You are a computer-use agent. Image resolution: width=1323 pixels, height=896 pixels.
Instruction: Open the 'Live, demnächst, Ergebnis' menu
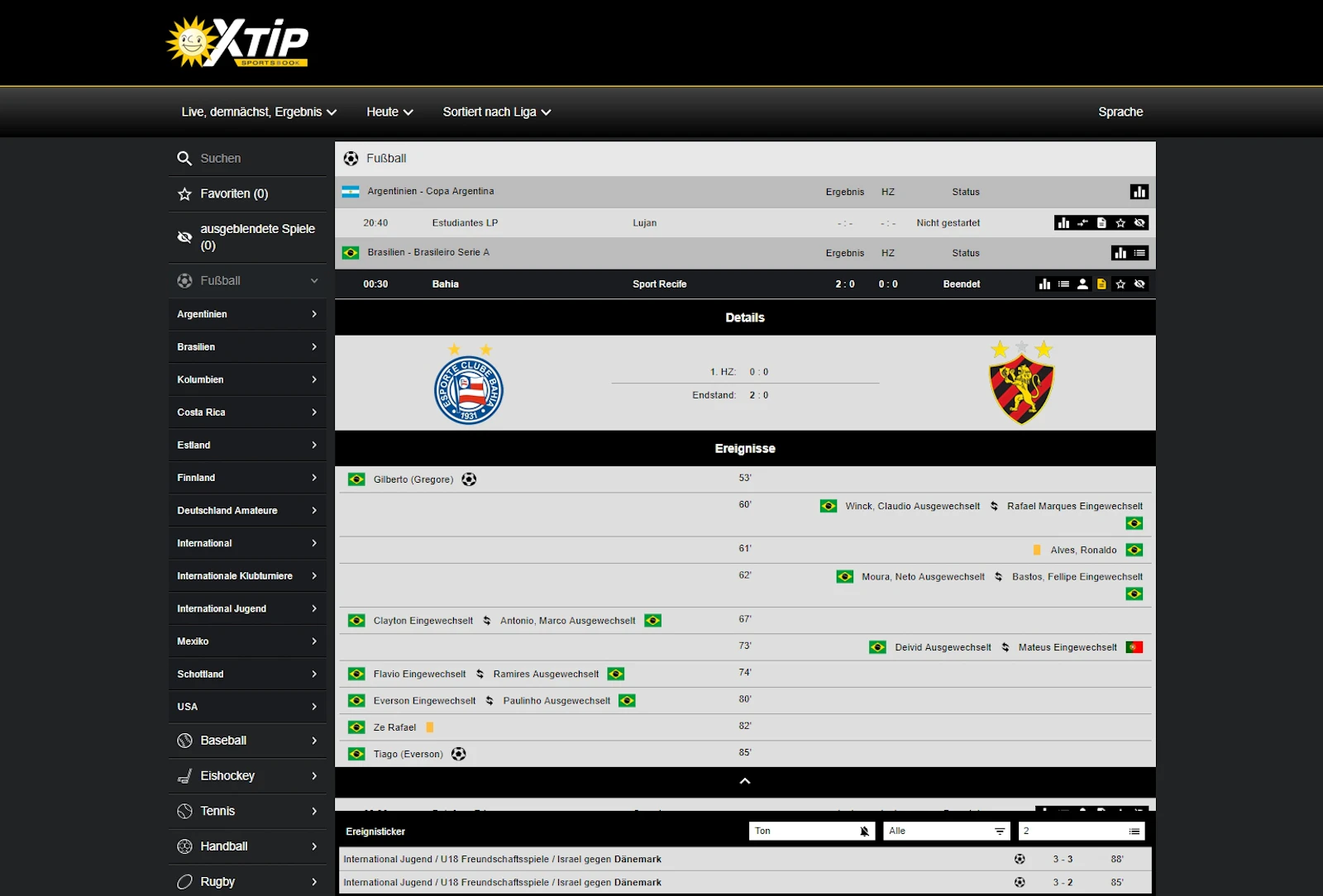tap(258, 112)
